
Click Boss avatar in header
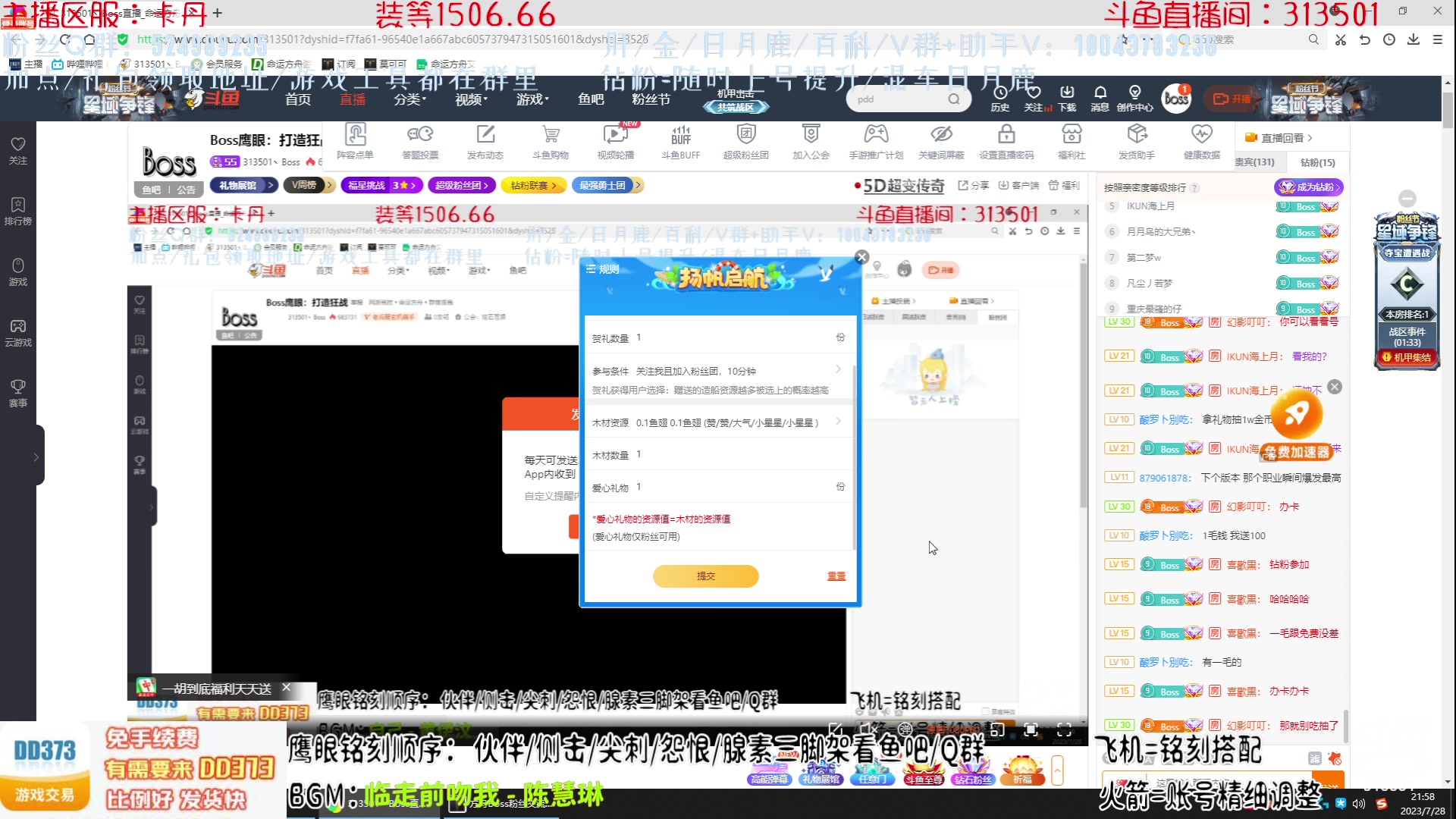(1176, 99)
